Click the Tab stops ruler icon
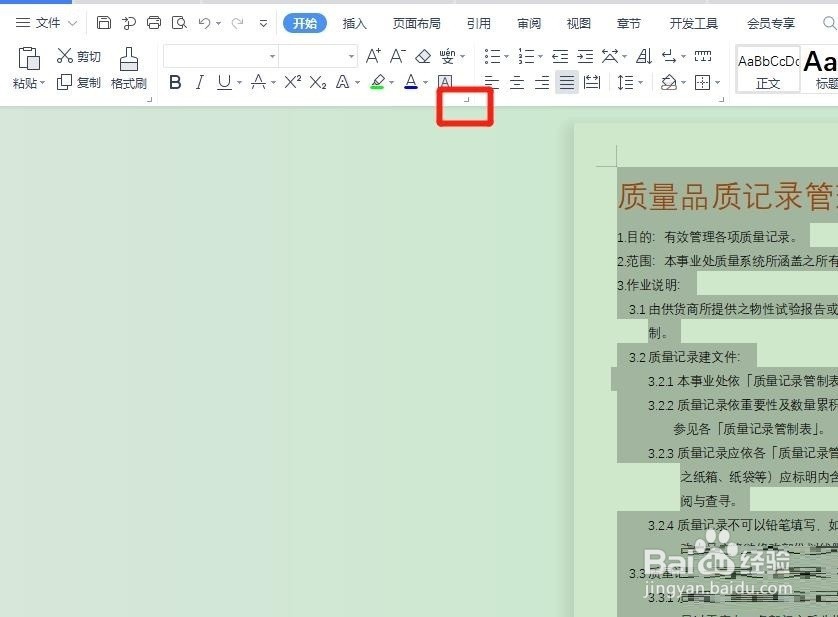This screenshot has width=838, height=617. point(703,56)
